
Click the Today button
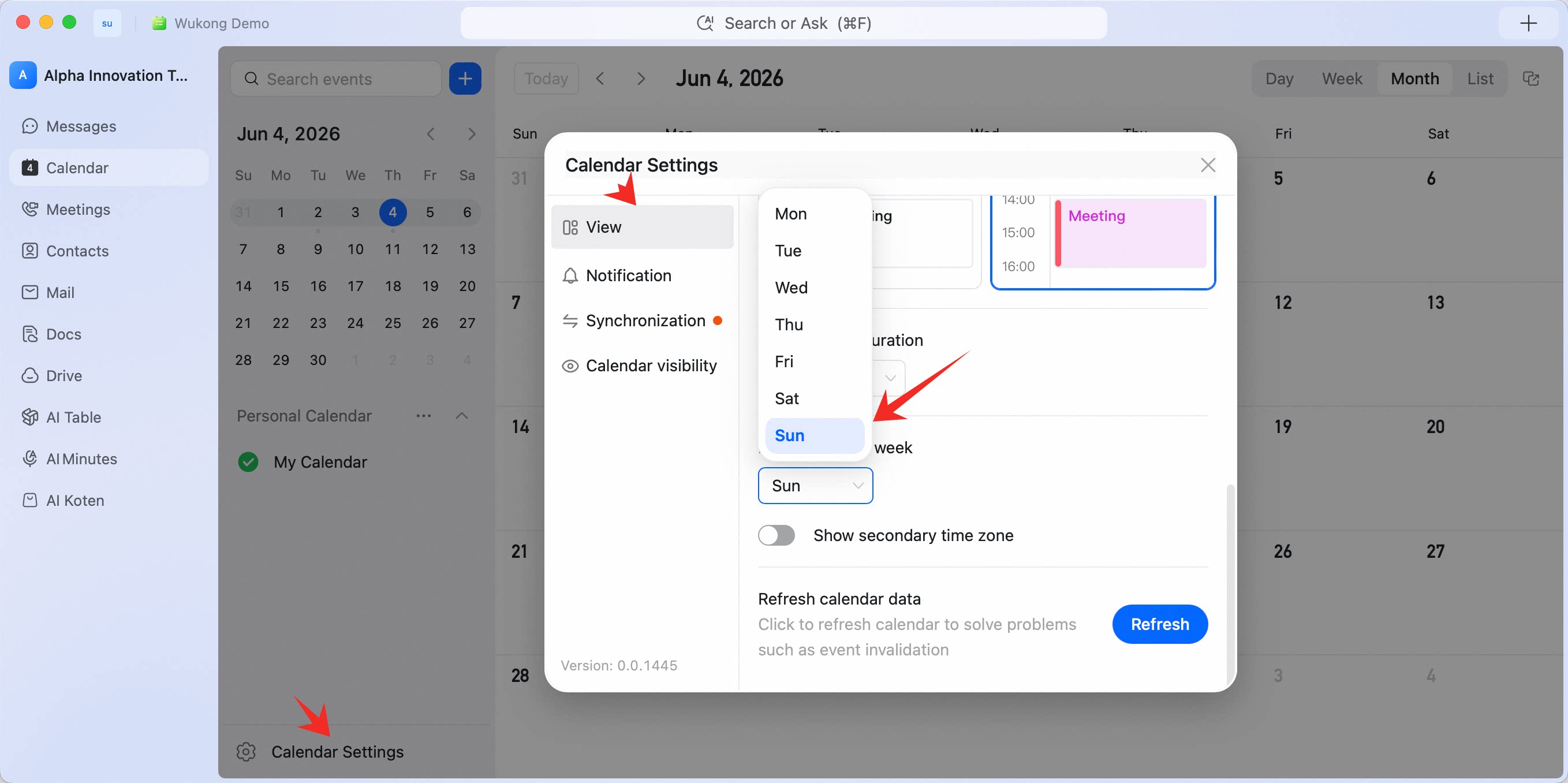pos(546,79)
